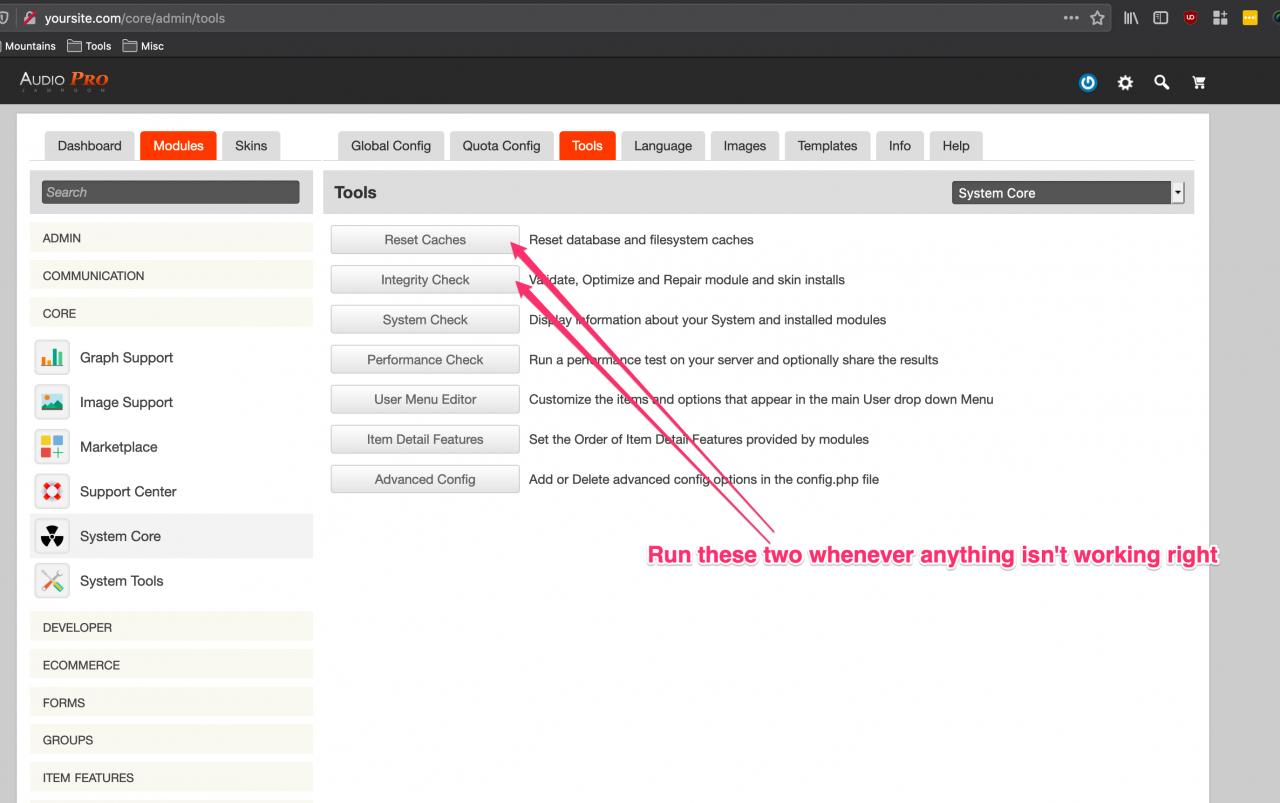Open the shopping cart icon
This screenshot has width=1280, height=803.
(1198, 83)
